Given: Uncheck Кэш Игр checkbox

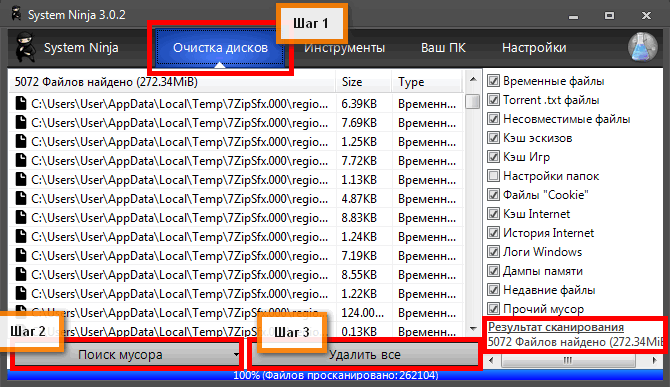Looking at the screenshot, I should (x=494, y=157).
